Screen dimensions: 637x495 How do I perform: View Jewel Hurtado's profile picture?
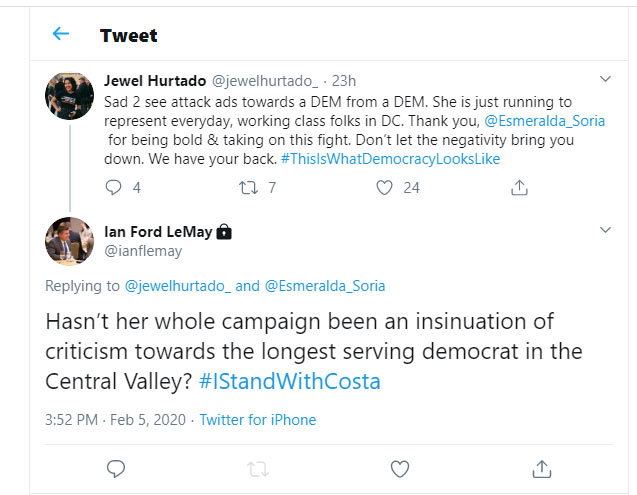[x=71, y=97]
